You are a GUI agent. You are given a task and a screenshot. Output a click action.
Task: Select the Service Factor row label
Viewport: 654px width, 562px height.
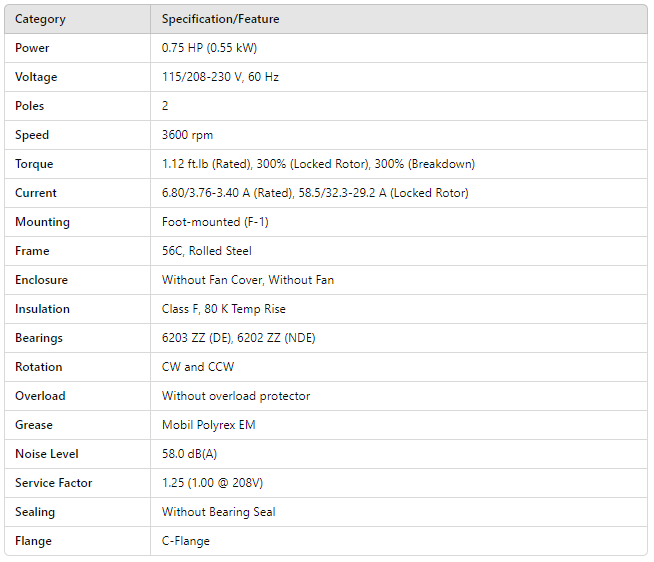tap(53, 483)
